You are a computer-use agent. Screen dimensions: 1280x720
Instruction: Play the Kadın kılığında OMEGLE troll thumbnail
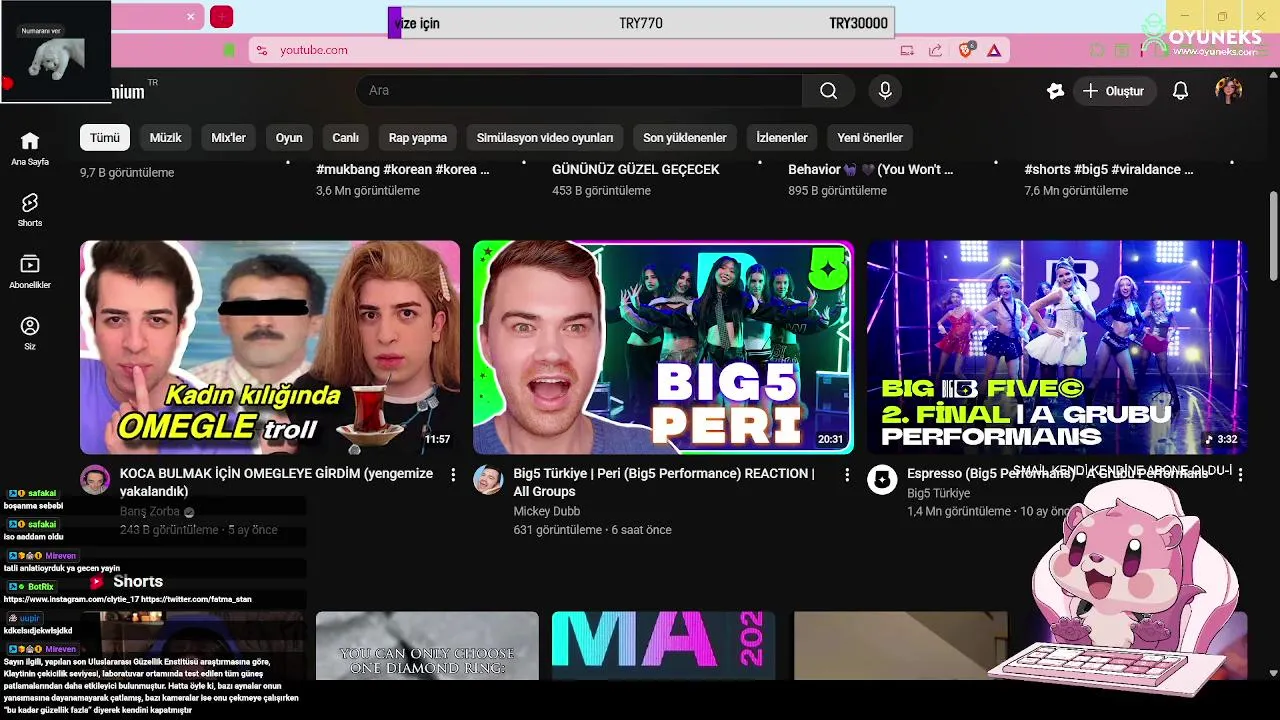tap(270, 347)
